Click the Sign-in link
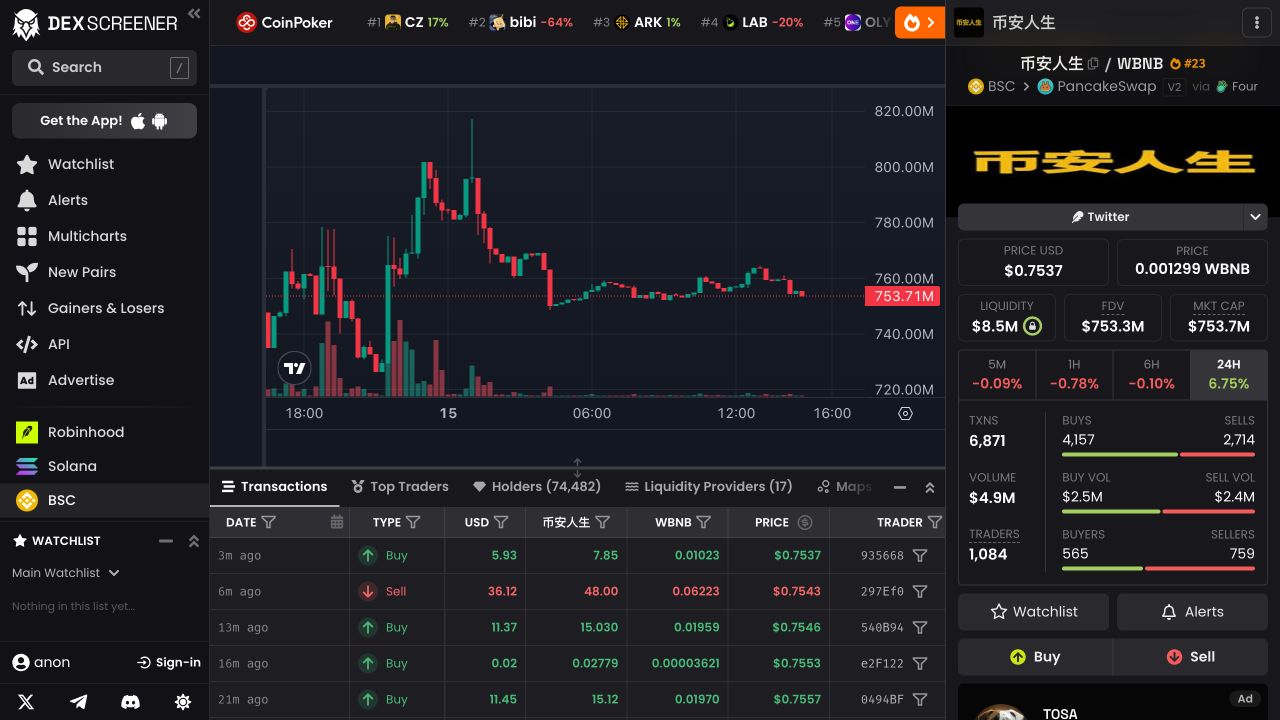 coord(169,662)
